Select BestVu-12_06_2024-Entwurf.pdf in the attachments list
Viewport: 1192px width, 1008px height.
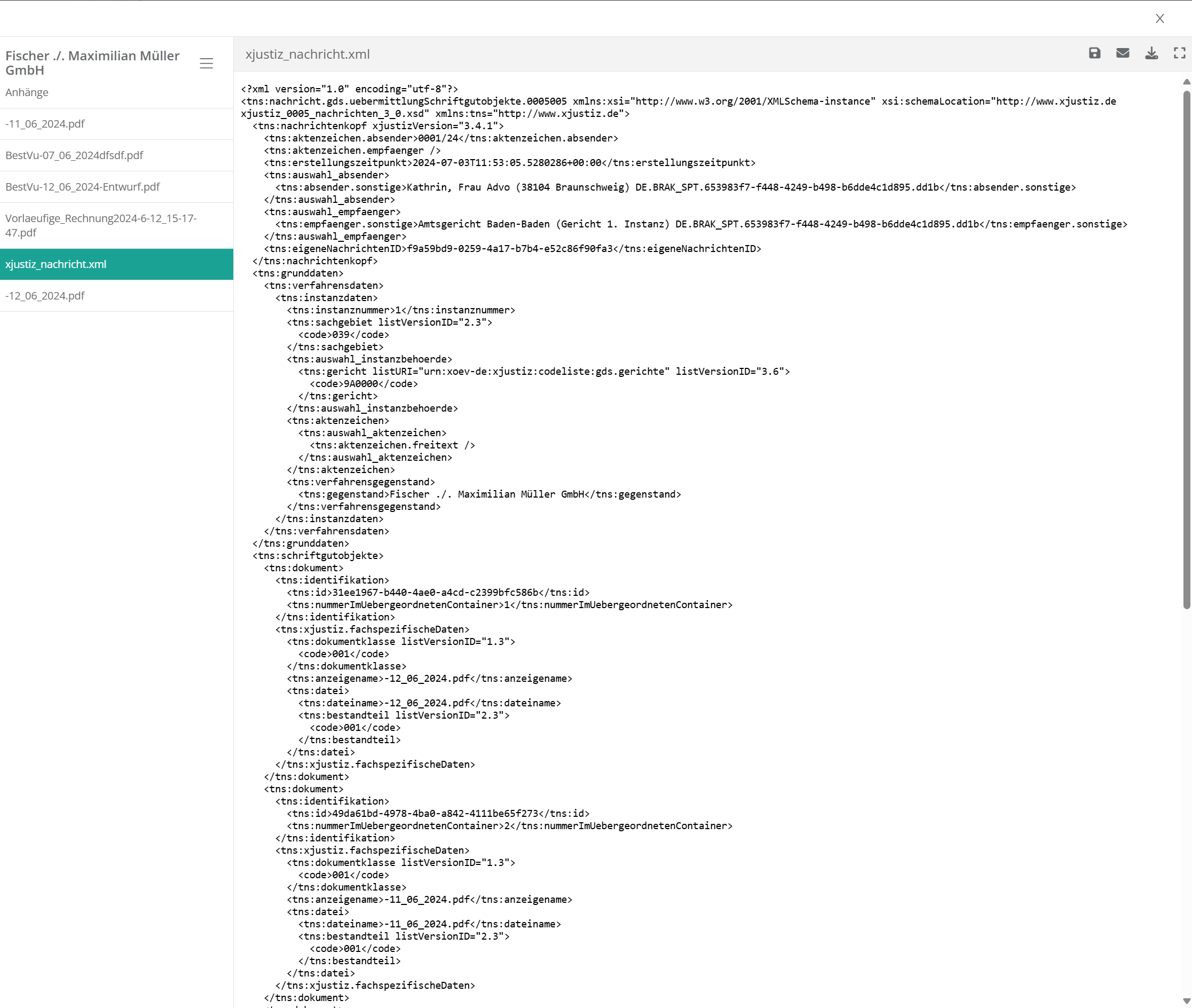coord(82,187)
